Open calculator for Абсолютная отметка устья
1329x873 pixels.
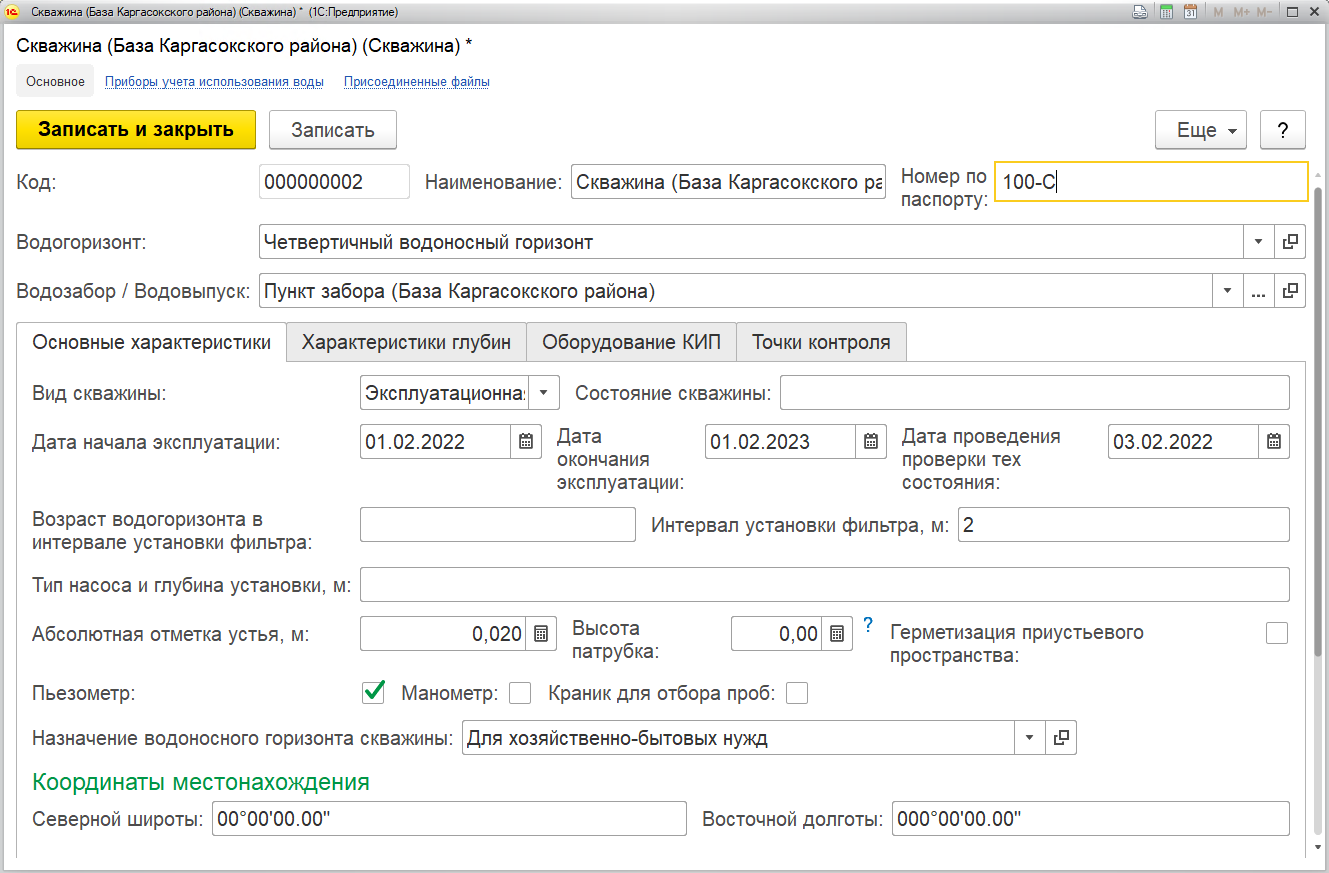click(541, 634)
